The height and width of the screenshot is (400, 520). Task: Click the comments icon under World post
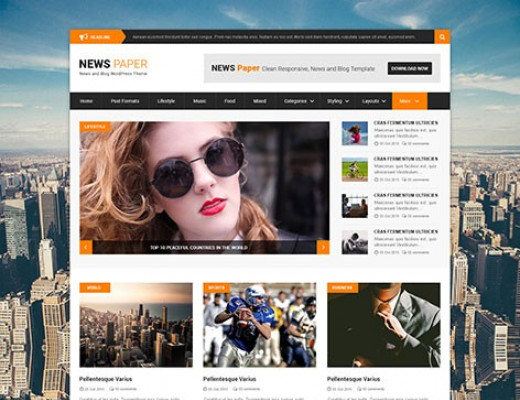(112, 389)
